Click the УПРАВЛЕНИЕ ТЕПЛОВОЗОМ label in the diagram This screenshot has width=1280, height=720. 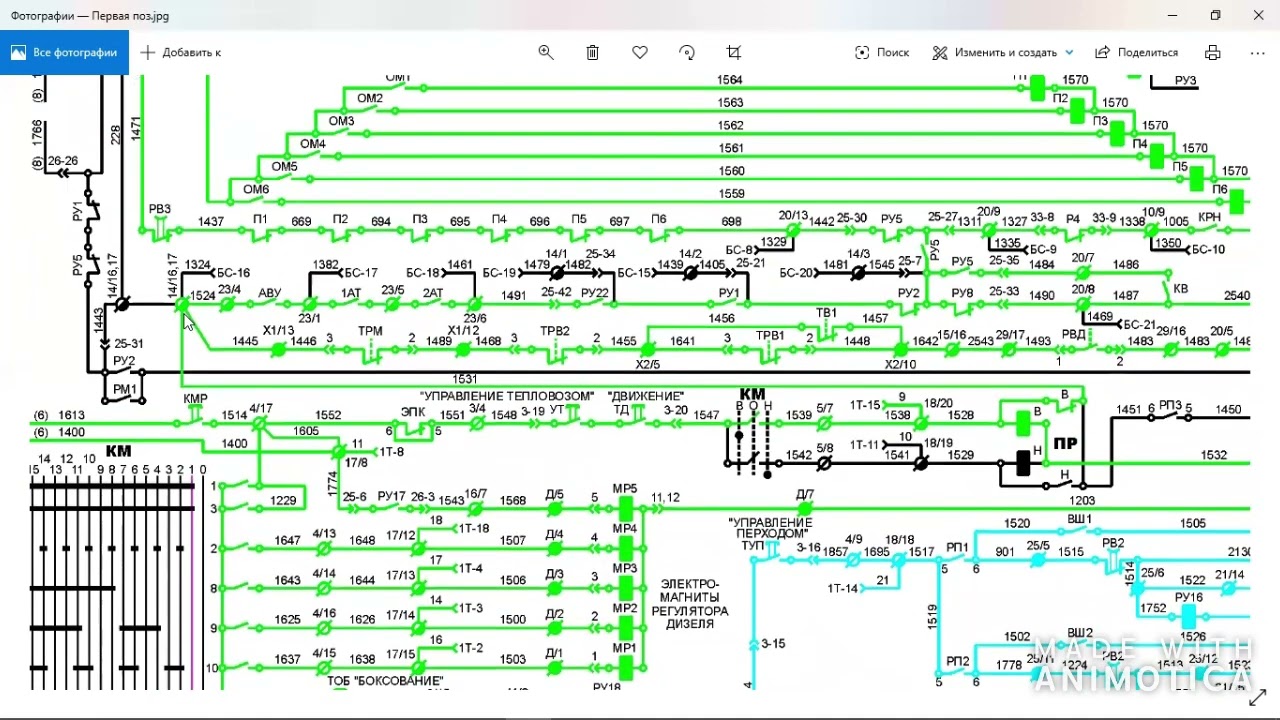click(x=507, y=396)
